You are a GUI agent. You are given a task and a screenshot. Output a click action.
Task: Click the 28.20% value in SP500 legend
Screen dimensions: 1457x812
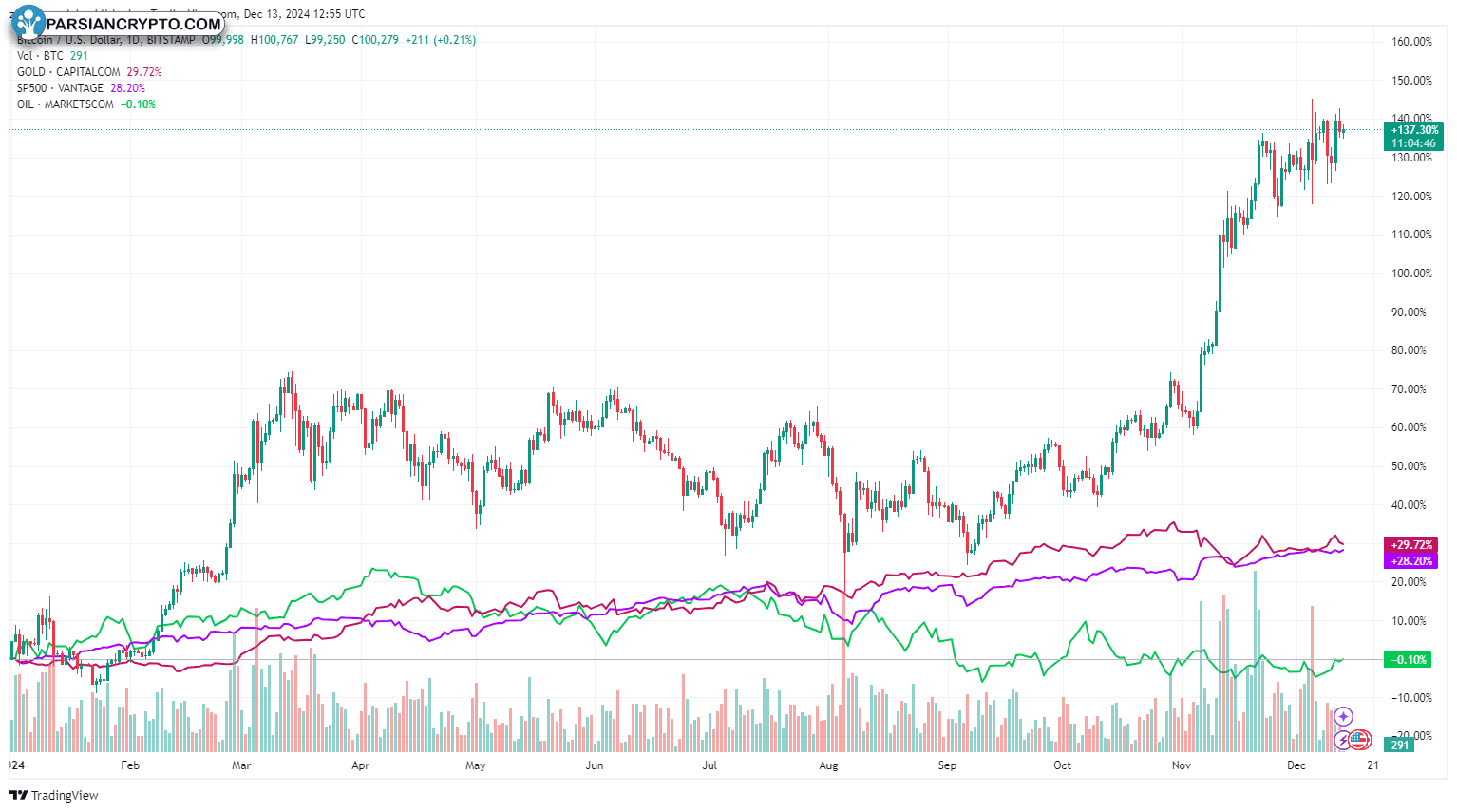127,88
